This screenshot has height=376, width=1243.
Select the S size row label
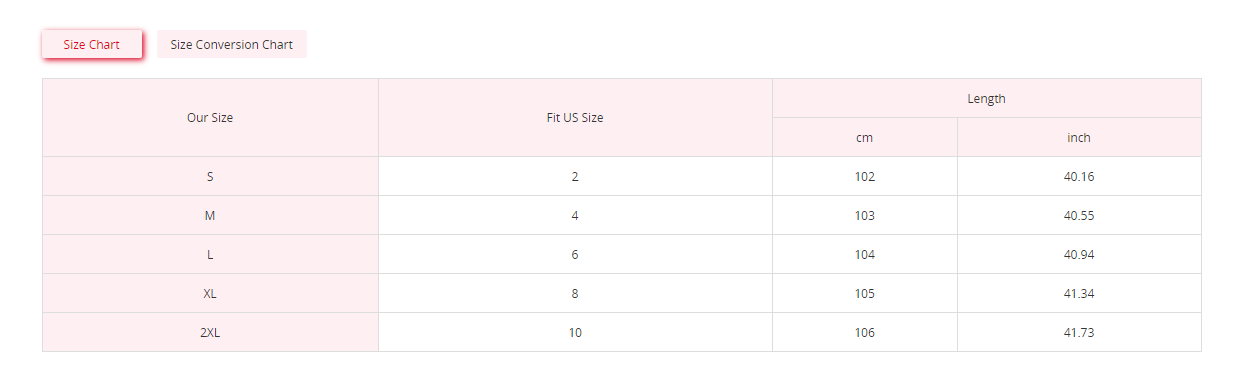point(210,176)
